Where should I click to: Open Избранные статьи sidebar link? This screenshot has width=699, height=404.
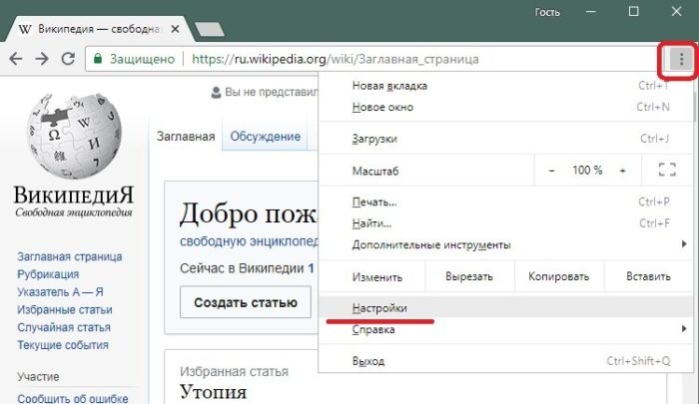tap(65, 309)
